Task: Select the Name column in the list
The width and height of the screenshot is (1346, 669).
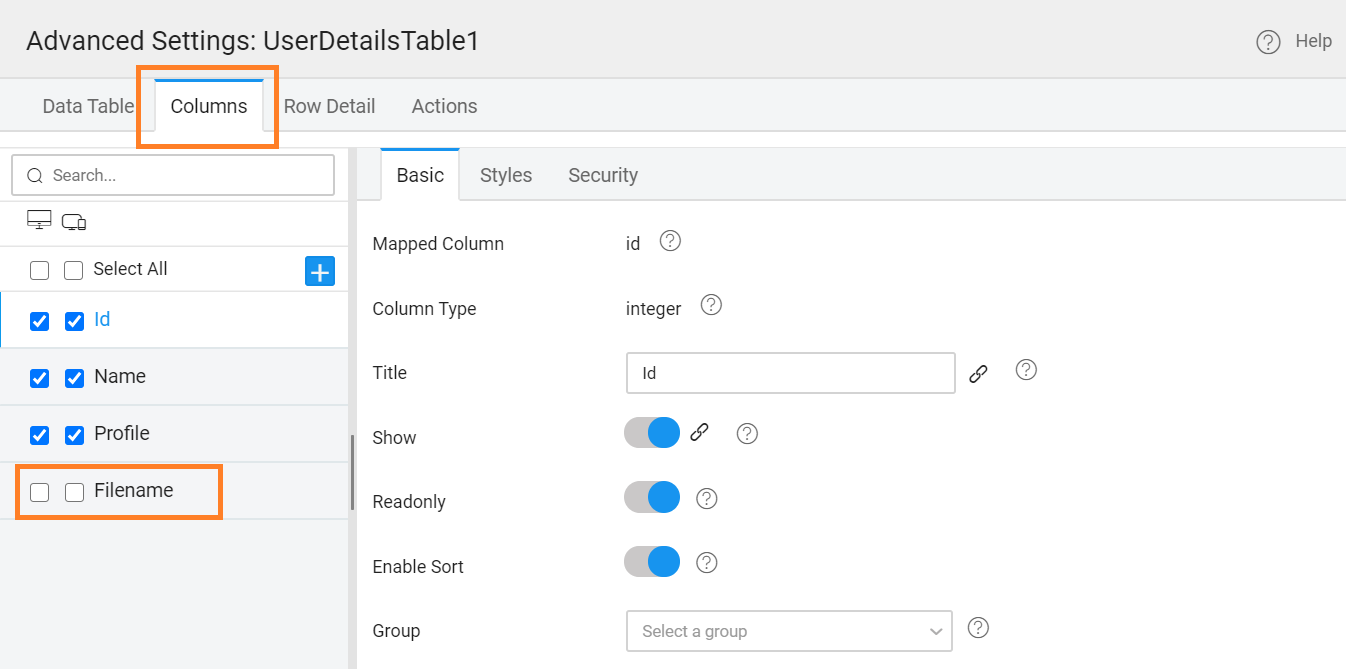Action: coord(119,377)
